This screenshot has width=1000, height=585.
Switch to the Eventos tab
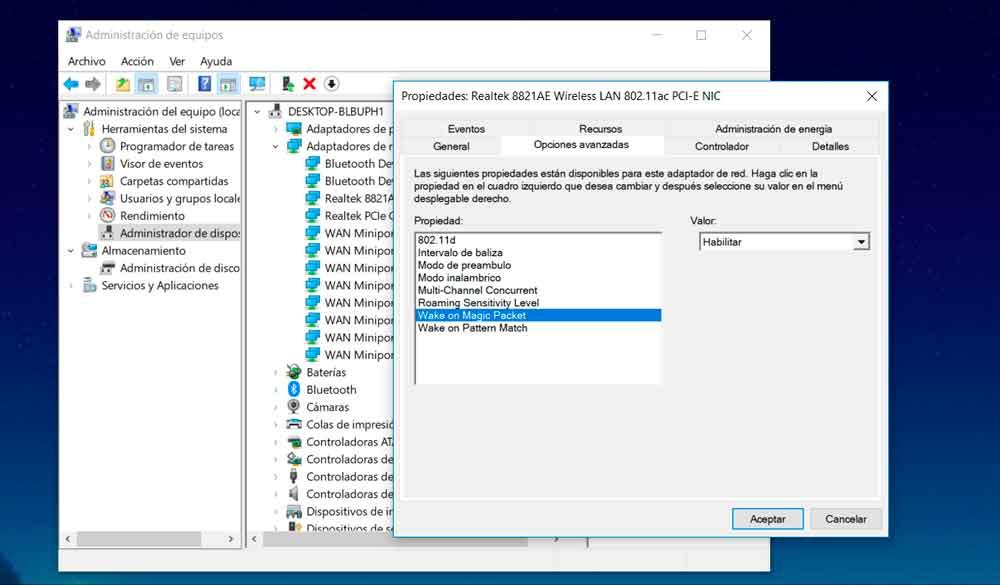point(466,128)
